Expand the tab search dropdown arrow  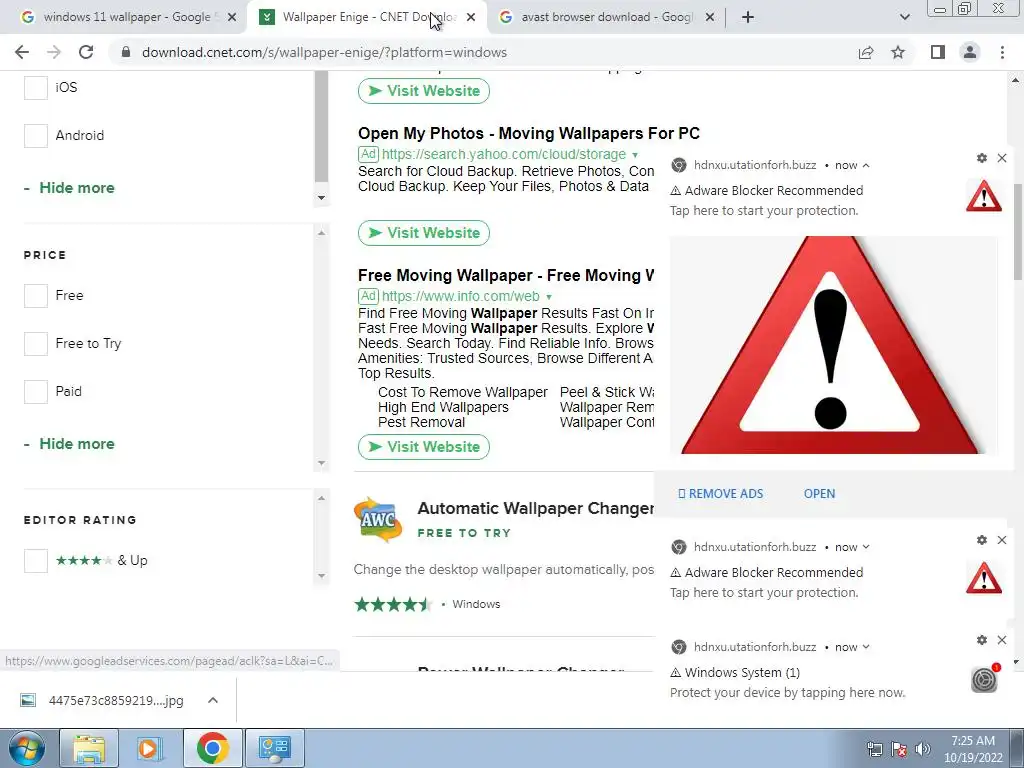[904, 17]
